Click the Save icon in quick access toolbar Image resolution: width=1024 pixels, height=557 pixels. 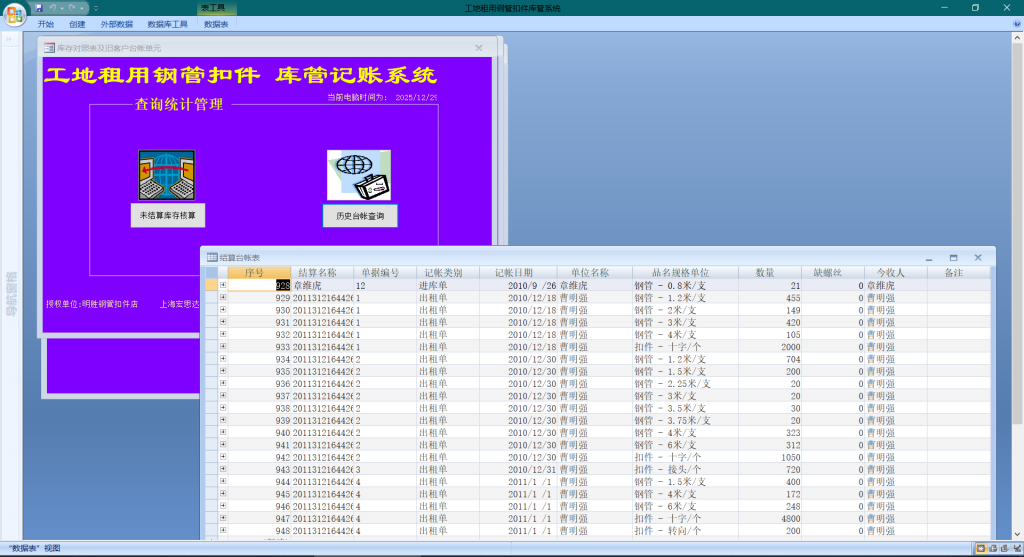[39, 7]
